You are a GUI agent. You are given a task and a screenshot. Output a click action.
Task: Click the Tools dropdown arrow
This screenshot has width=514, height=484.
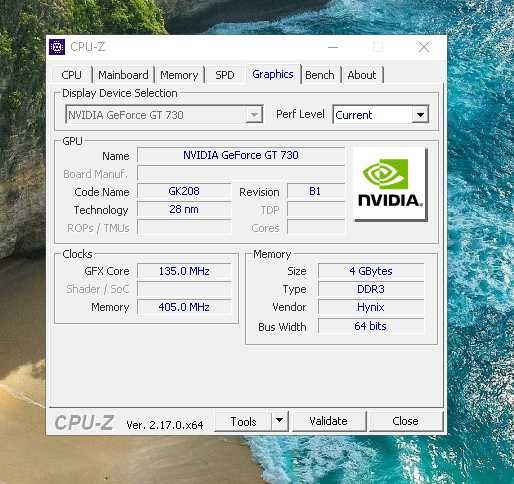click(280, 421)
